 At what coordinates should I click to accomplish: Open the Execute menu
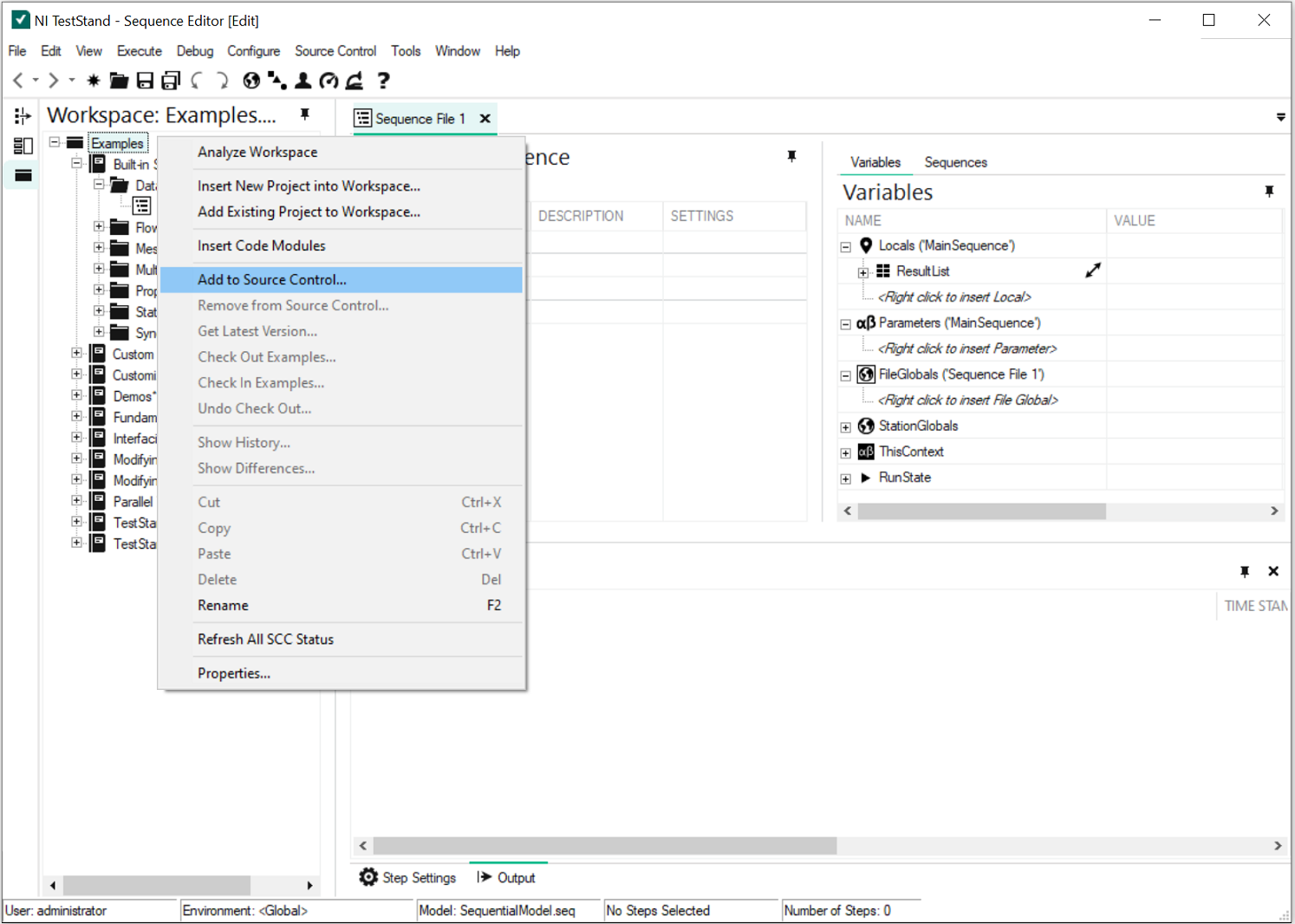[140, 51]
